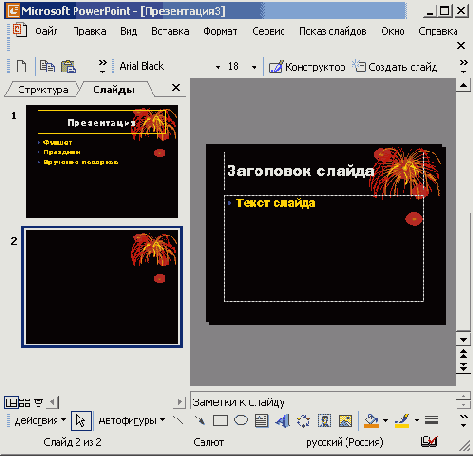
Task: Click the New document icon
Action: 22,66
